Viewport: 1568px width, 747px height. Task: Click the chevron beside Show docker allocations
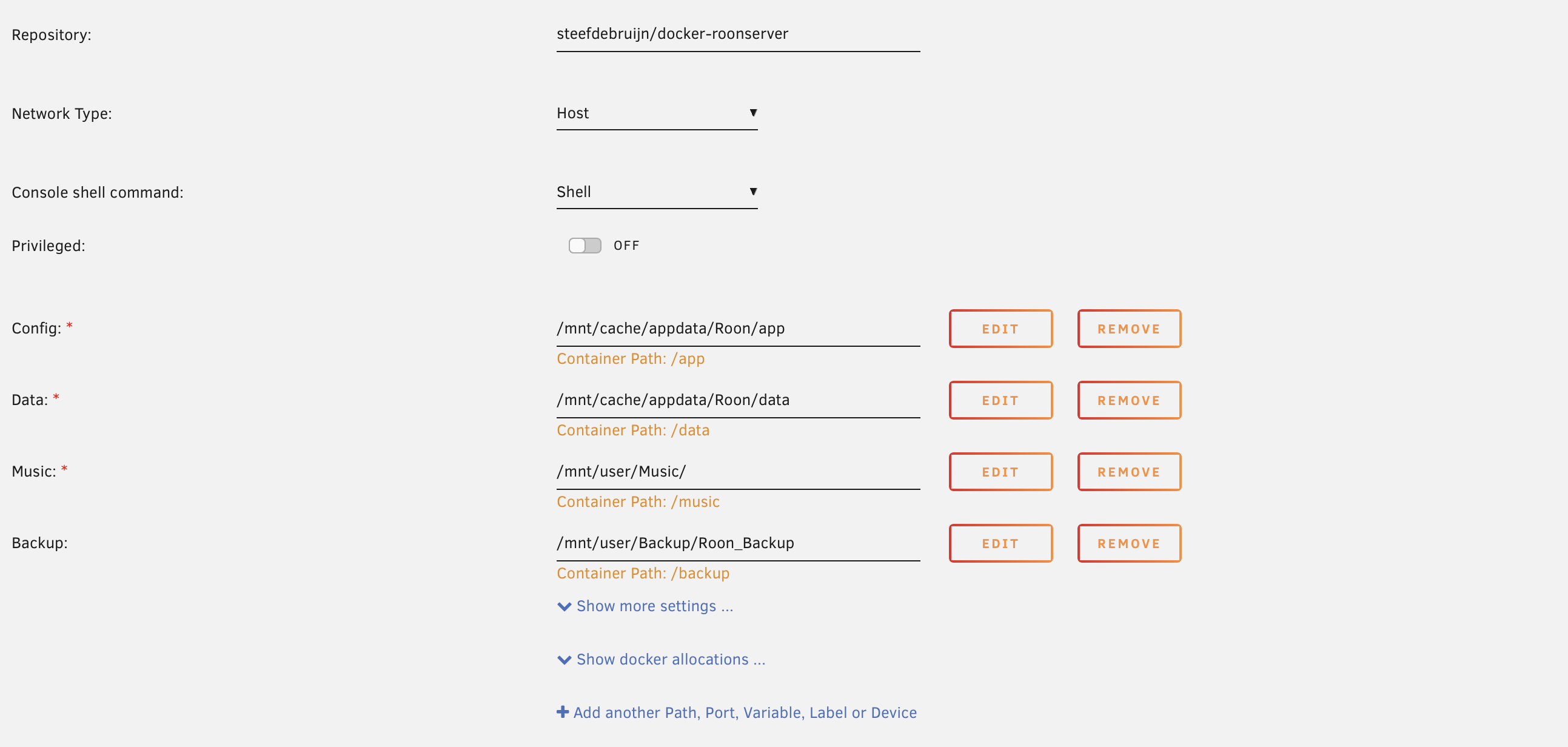coord(565,660)
